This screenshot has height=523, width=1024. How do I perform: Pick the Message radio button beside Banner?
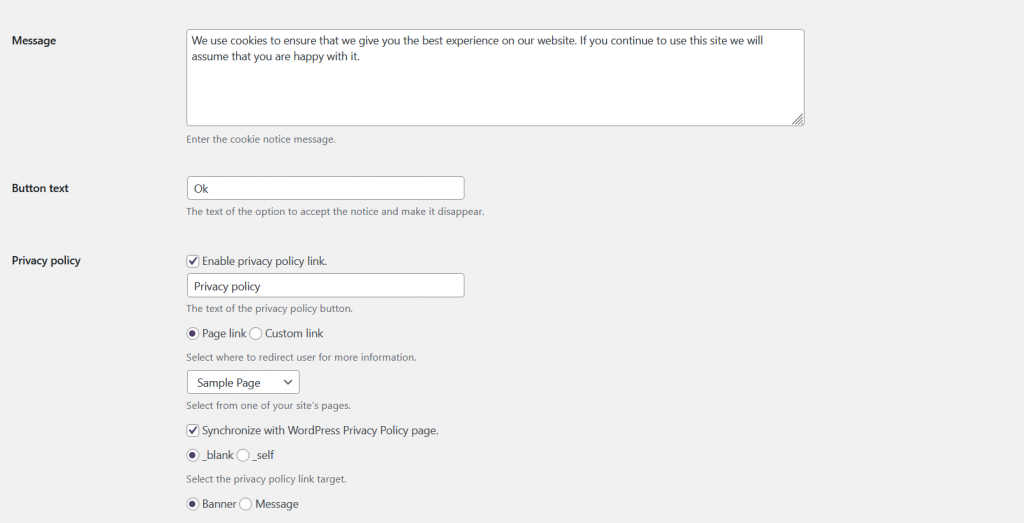[x=246, y=504]
